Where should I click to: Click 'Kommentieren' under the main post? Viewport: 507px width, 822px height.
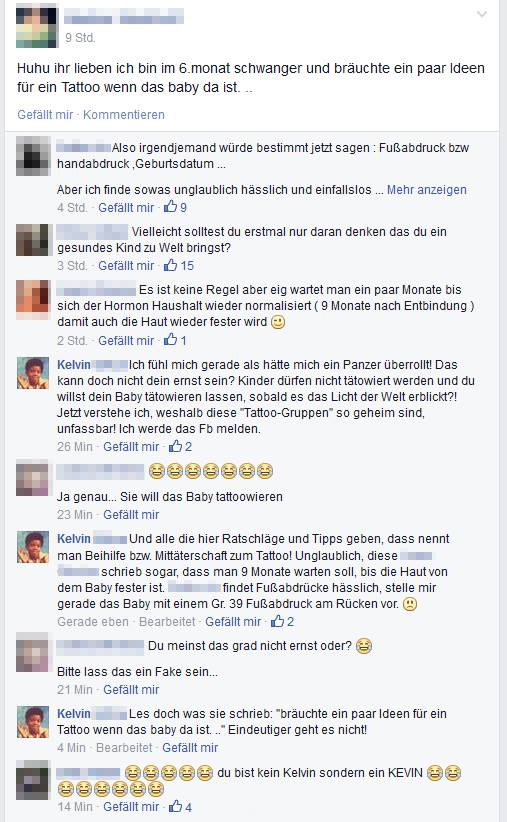[124, 114]
